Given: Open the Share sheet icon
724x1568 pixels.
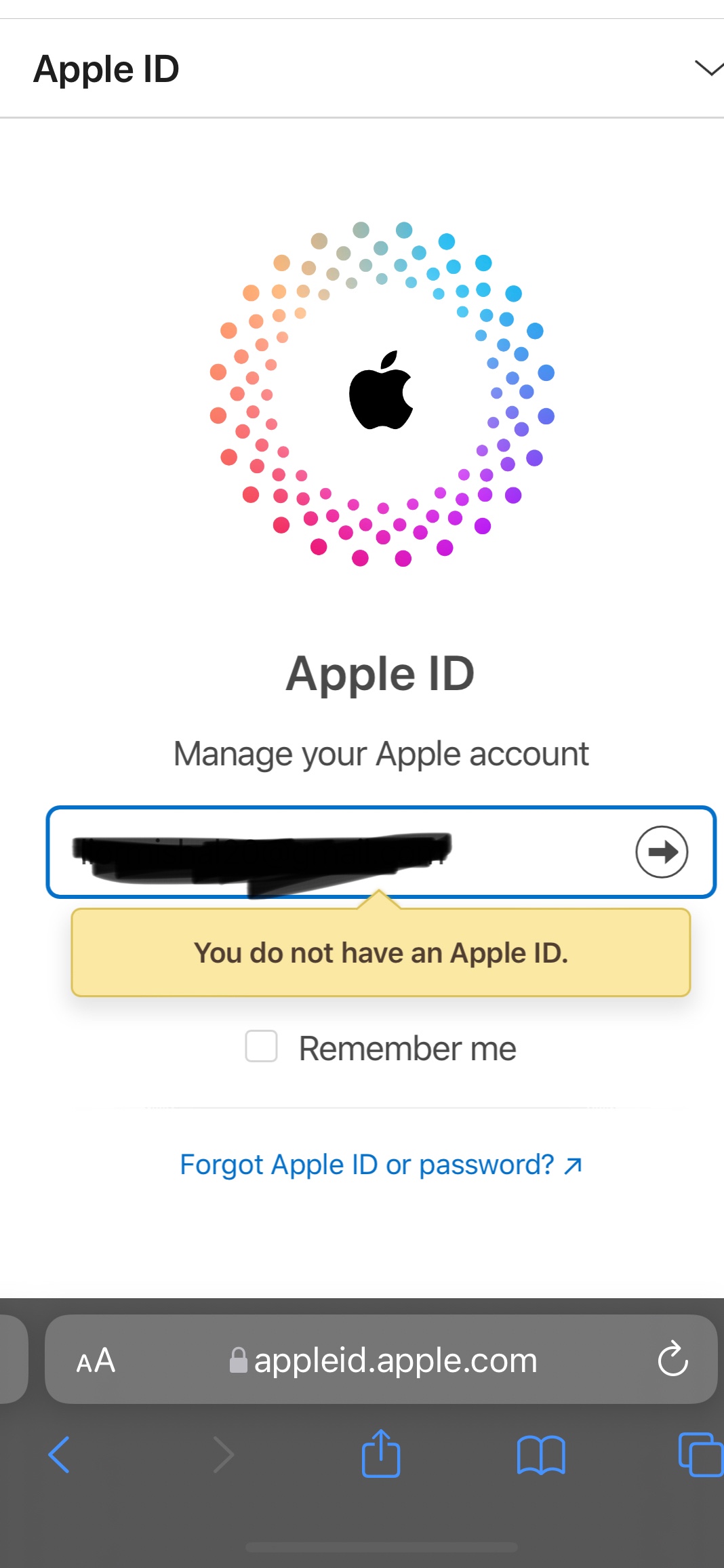Looking at the screenshot, I should pyautogui.click(x=381, y=1453).
